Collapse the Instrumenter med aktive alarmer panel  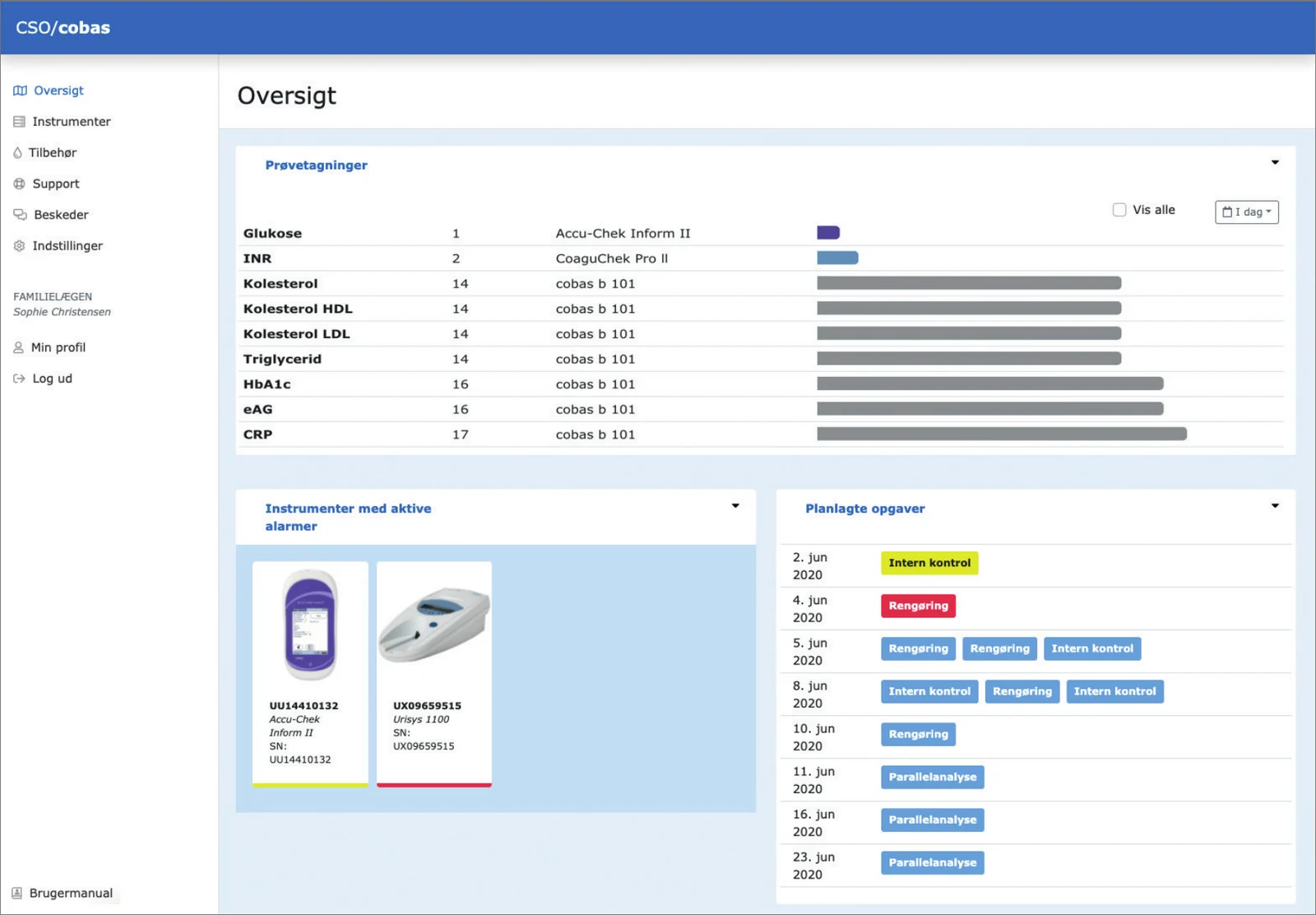pyautogui.click(x=735, y=506)
